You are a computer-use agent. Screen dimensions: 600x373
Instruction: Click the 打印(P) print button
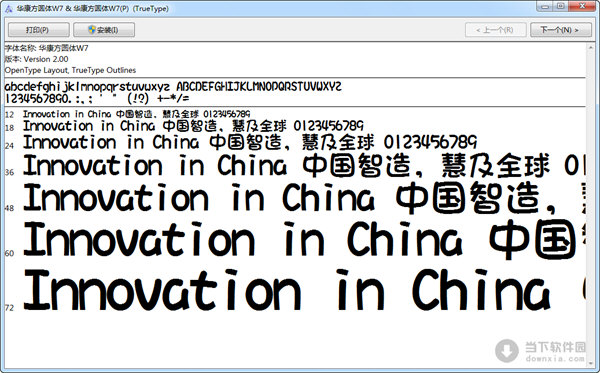[x=38, y=29]
